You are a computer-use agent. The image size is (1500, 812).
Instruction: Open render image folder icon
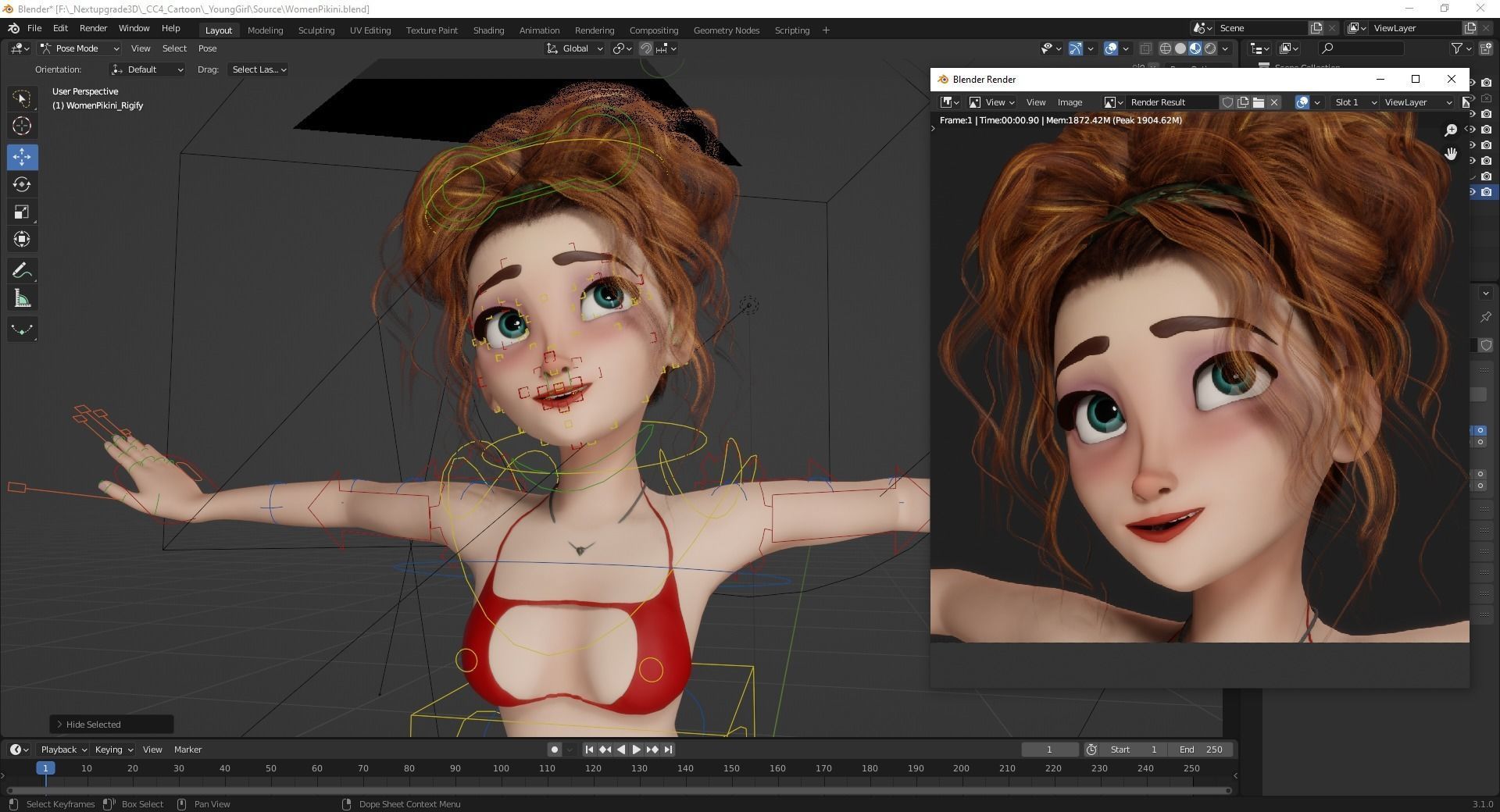(1259, 102)
